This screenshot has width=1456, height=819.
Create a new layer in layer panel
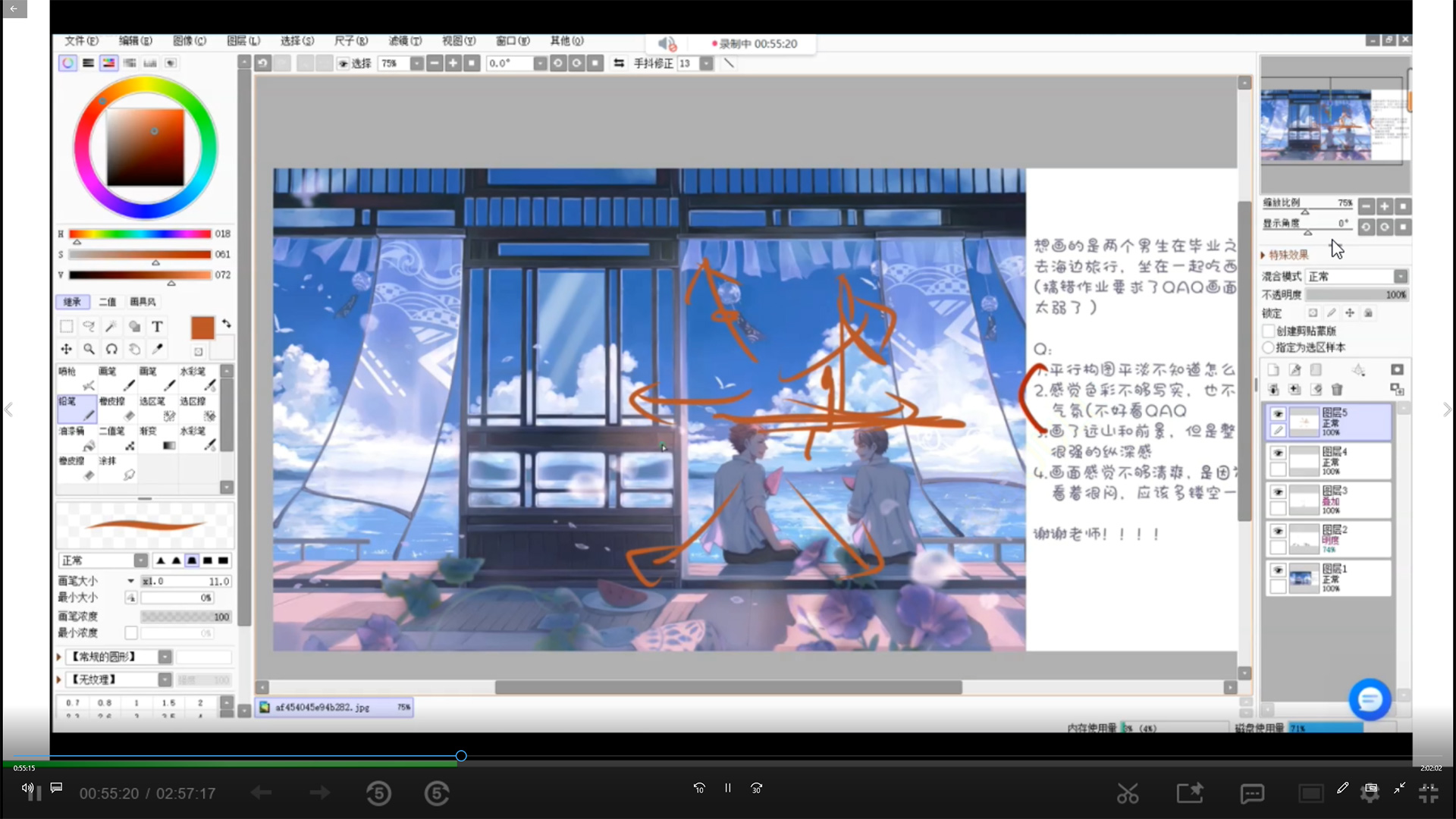click(x=1273, y=370)
